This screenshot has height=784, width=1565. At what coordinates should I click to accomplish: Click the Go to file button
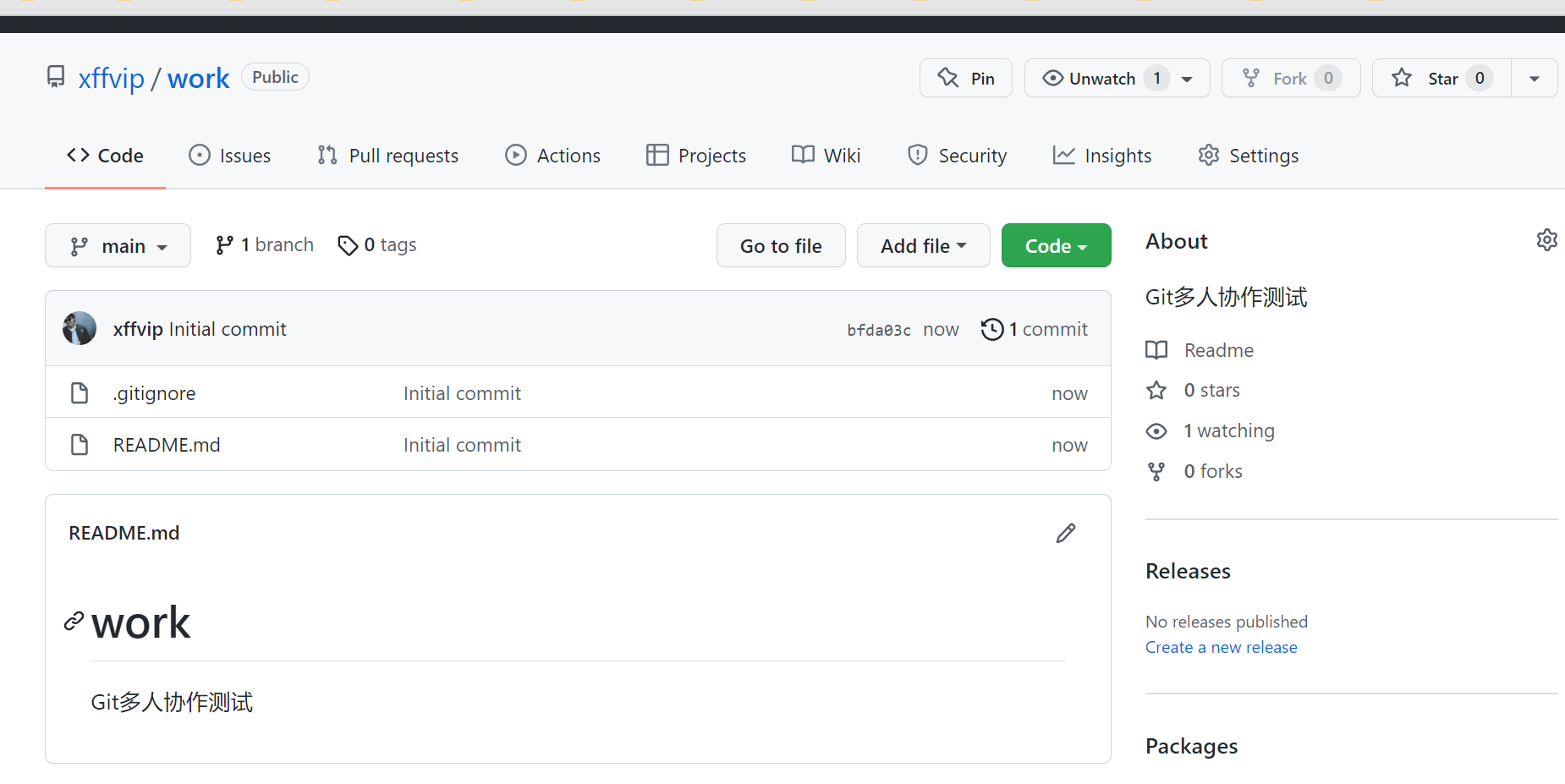click(781, 245)
